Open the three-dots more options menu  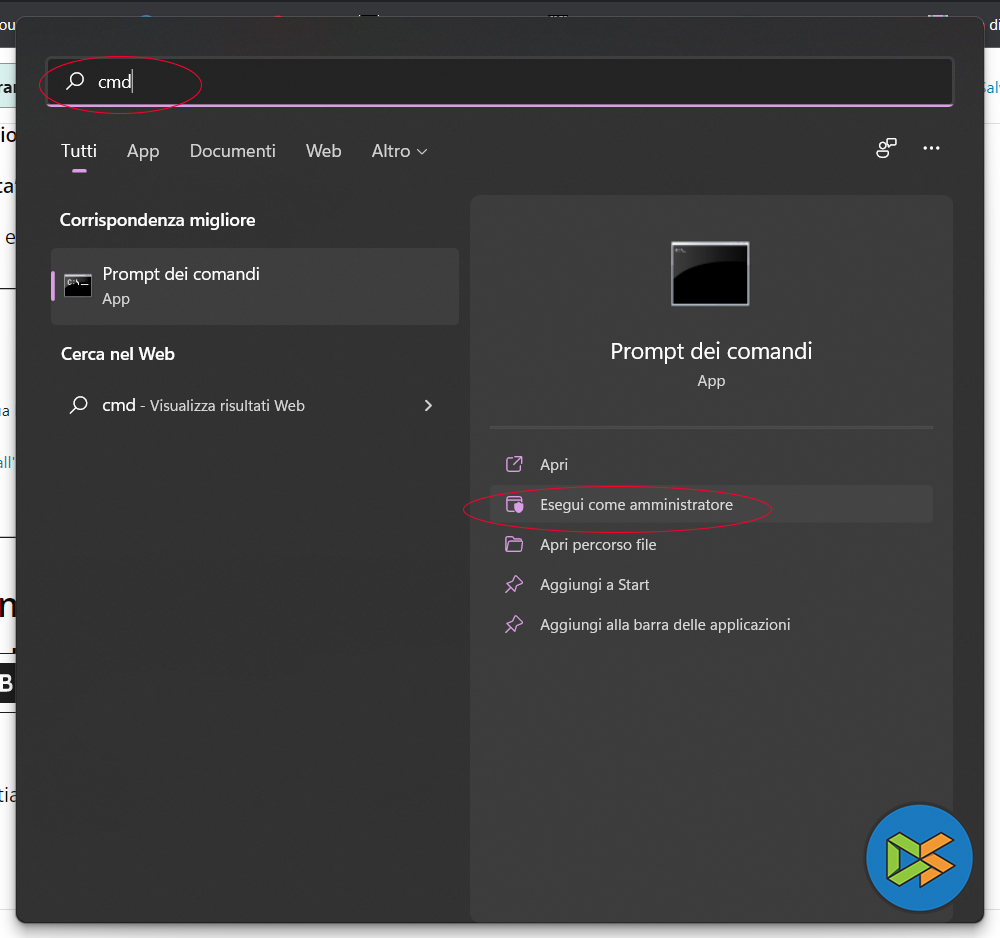click(931, 149)
